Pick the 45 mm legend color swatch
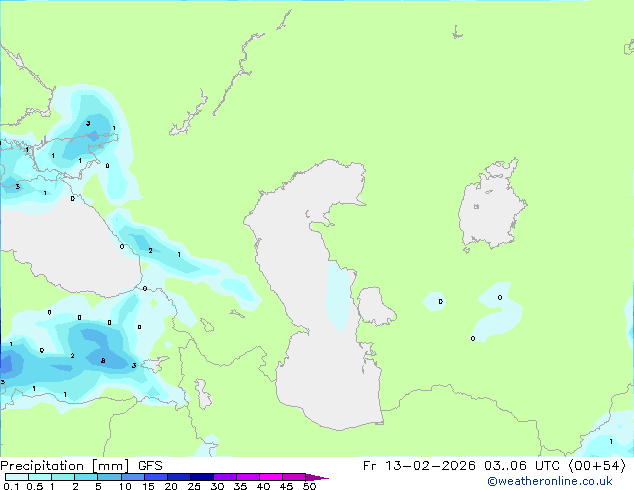The image size is (634, 490). (294, 477)
